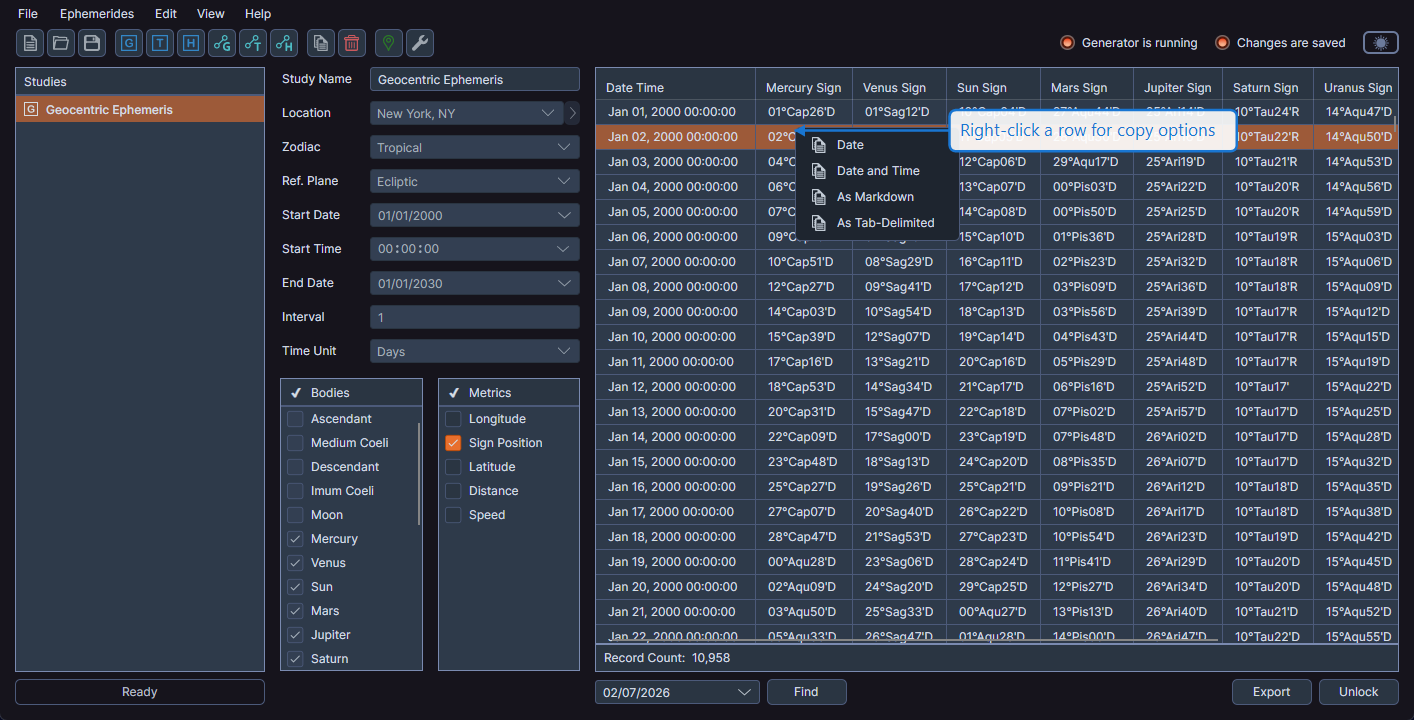Enable the Moon body checkbox
1414x720 pixels.
(296, 514)
